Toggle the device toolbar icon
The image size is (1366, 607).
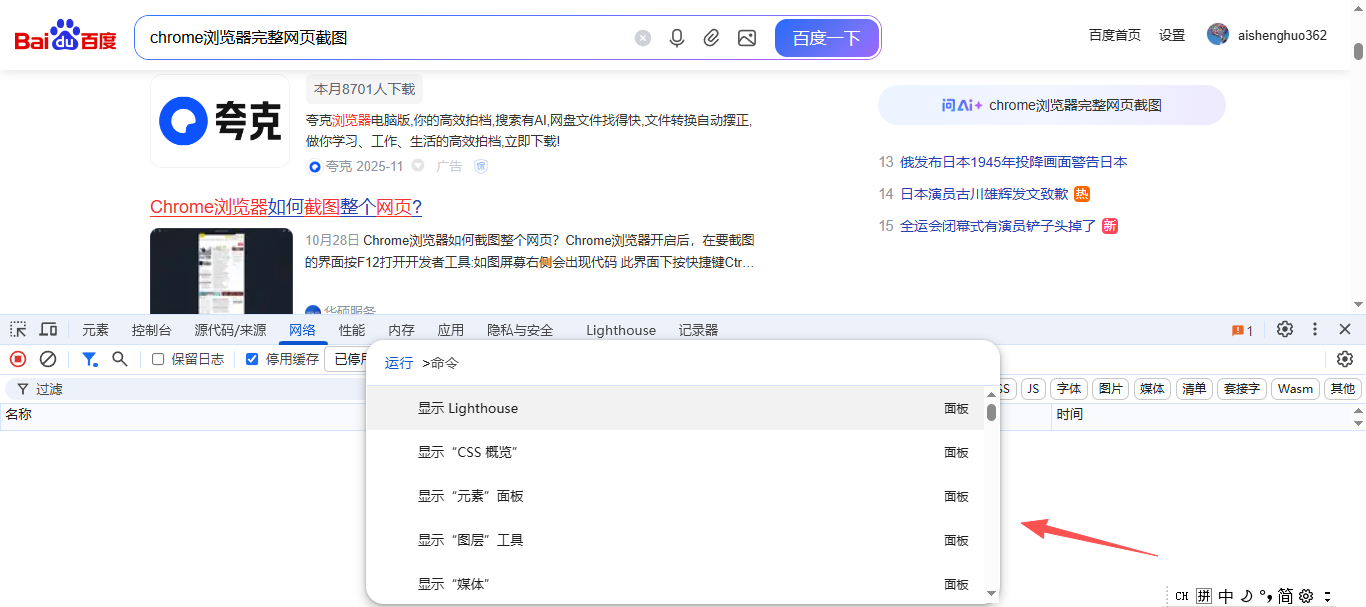(48, 330)
